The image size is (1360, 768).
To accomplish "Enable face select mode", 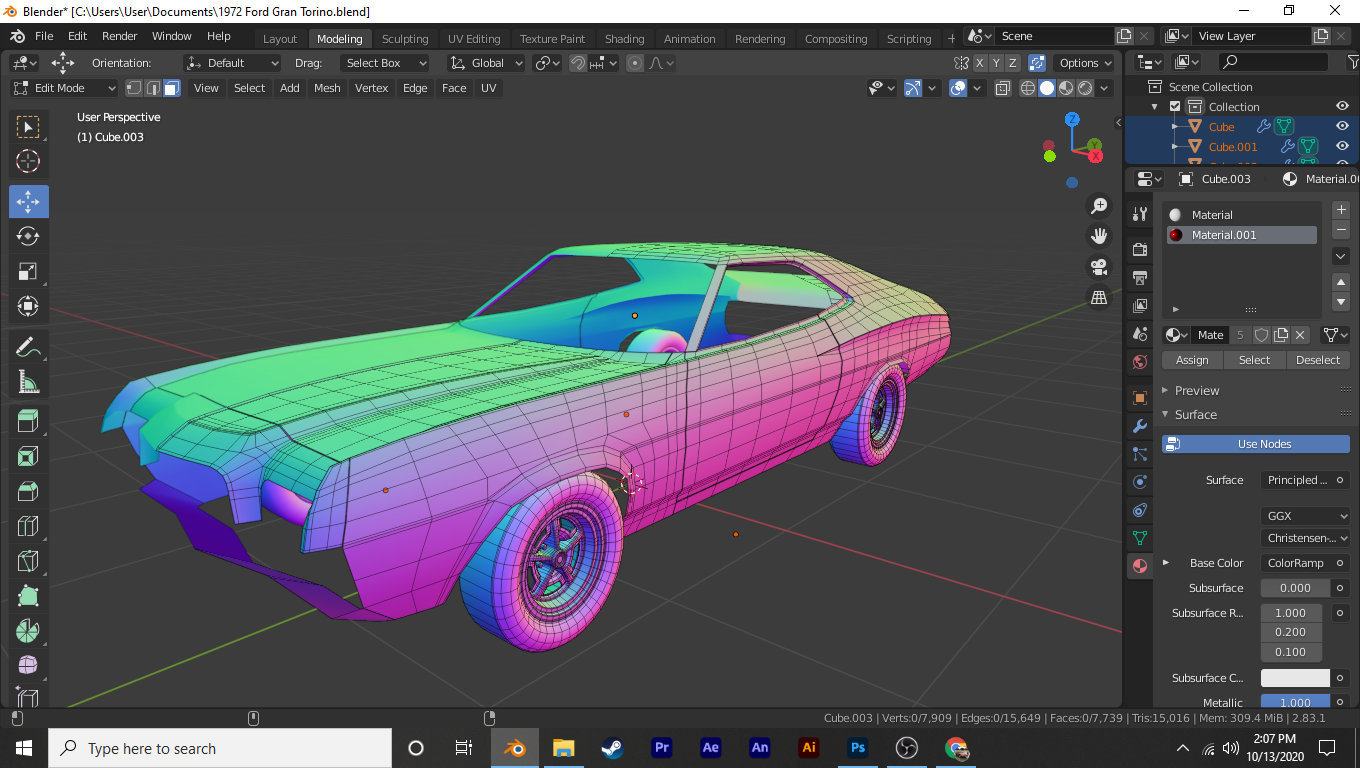I will [172, 88].
